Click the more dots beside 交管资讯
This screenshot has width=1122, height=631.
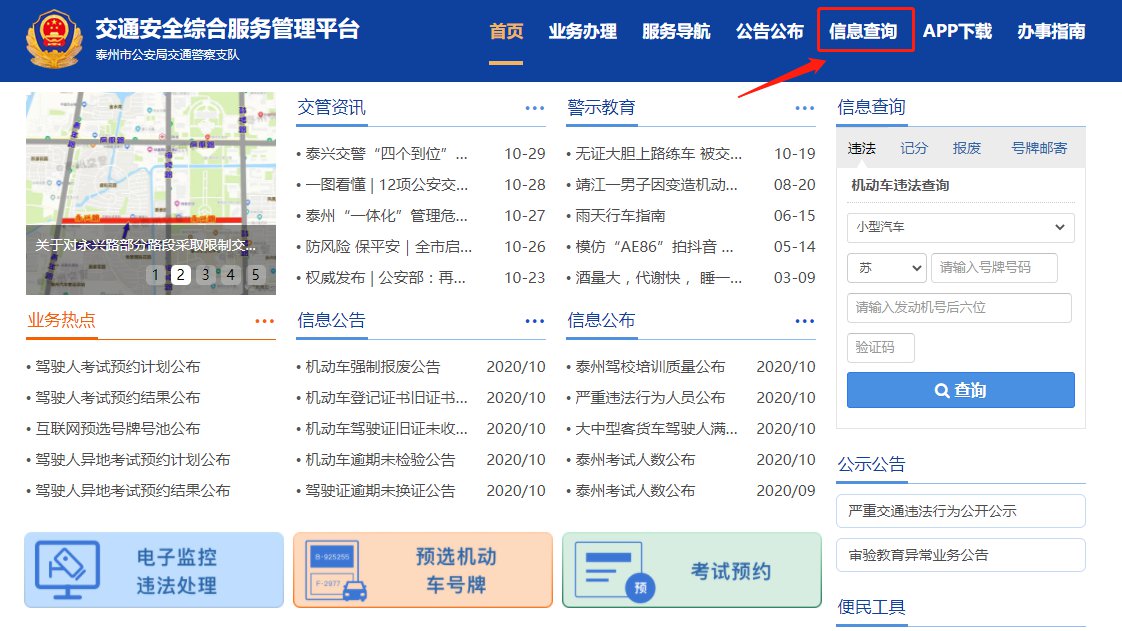click(x=535, y=108)
